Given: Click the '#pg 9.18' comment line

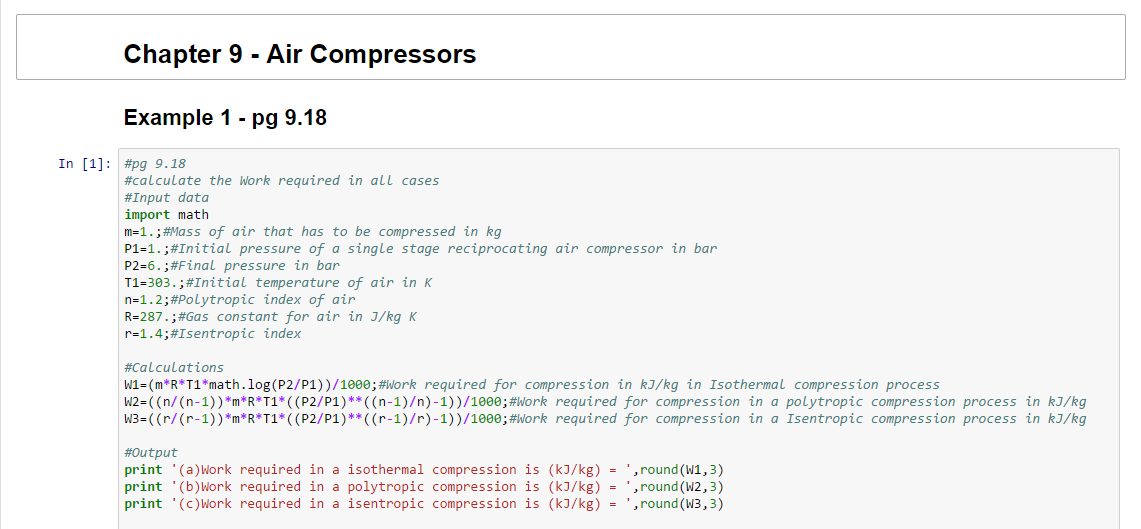Looking at the screenshot, I should pyautogui.click(x=155, y=164).
